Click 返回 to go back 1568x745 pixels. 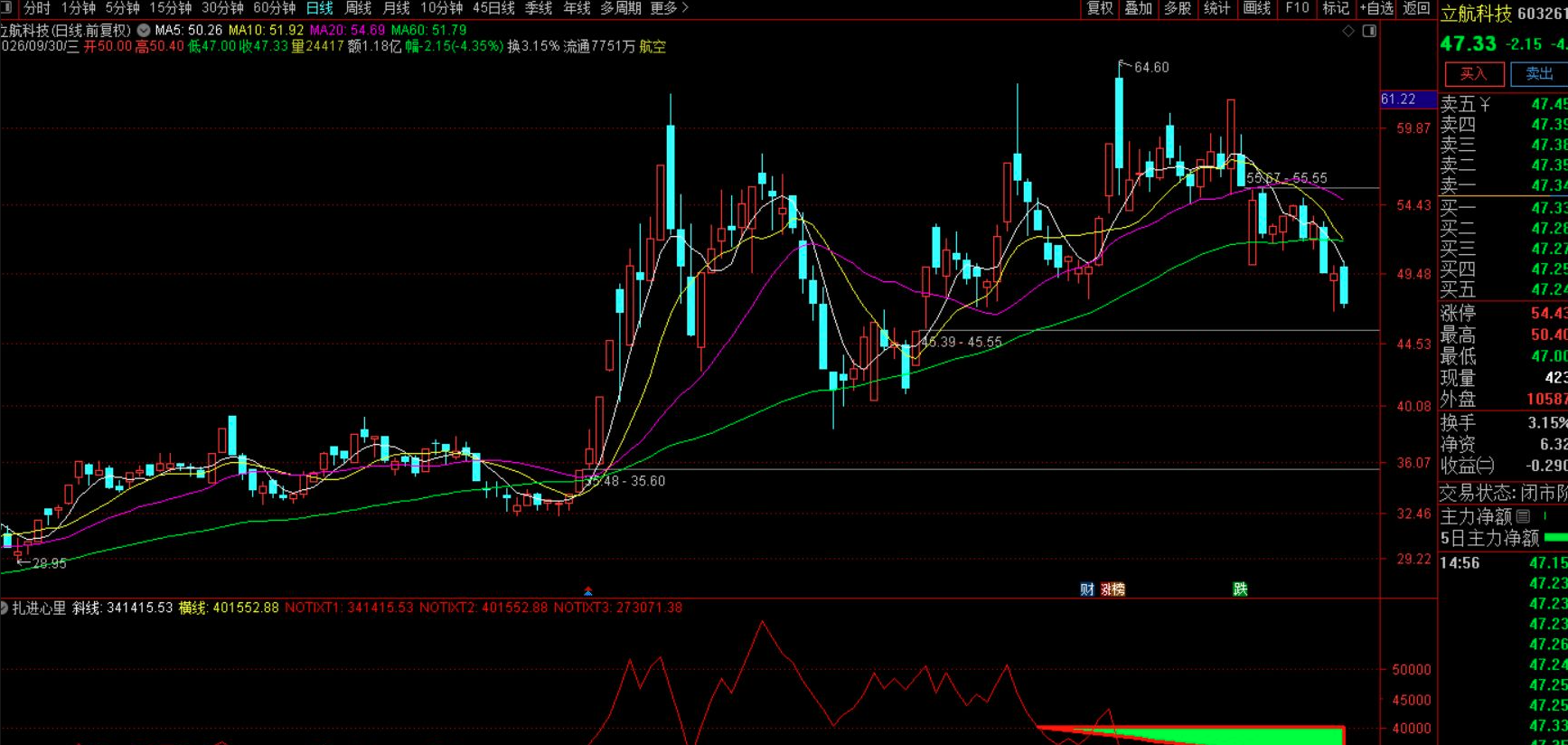point(1416,8)
